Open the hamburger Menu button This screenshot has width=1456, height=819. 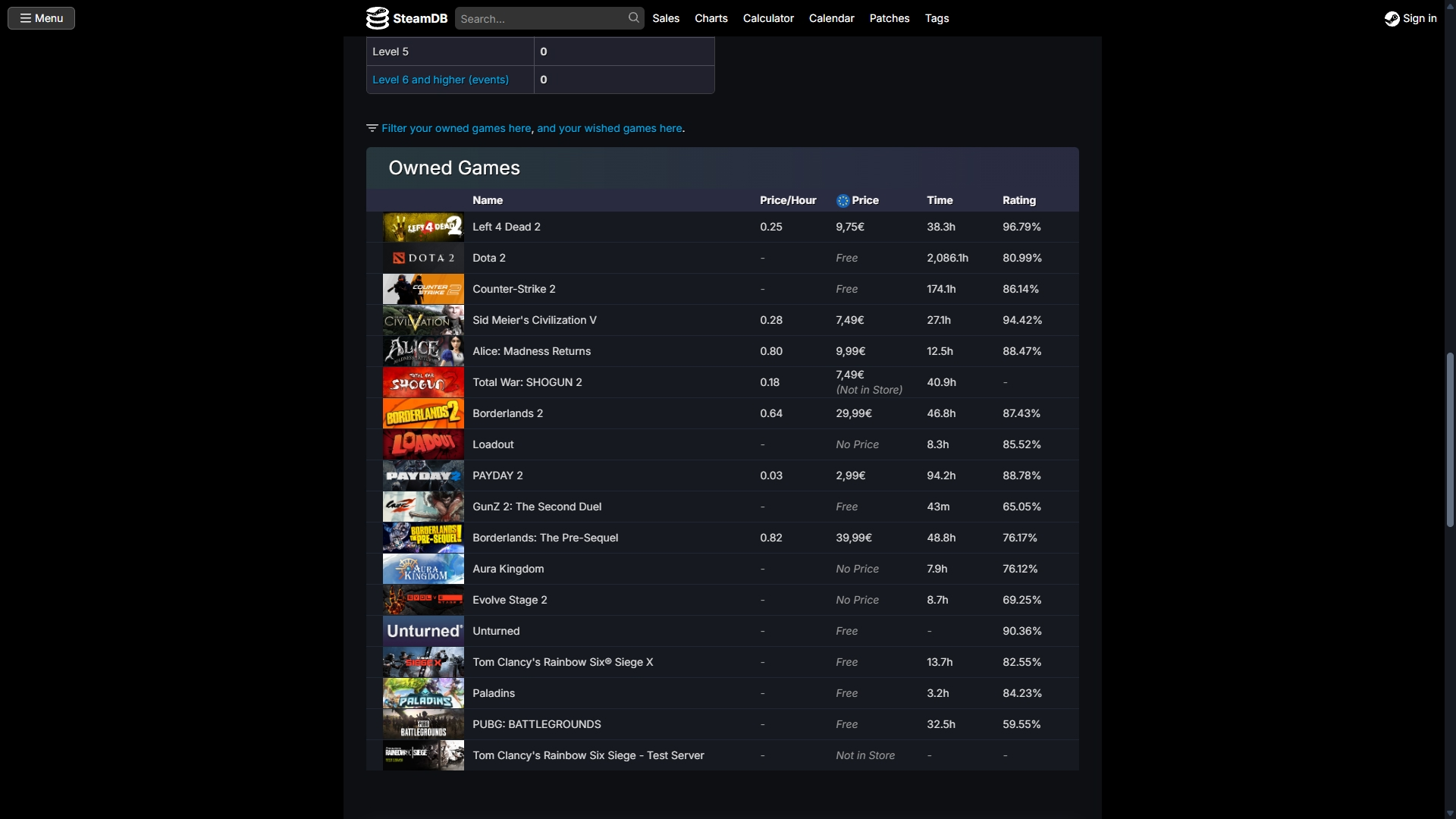click(x=41, y=18)
